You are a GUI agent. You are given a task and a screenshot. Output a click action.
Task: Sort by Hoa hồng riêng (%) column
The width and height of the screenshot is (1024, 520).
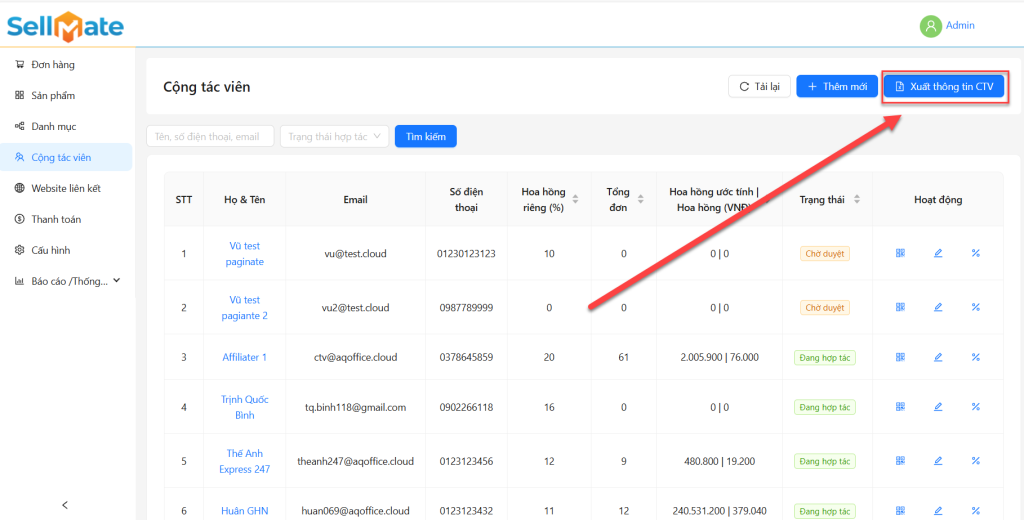tap(575, 200)
